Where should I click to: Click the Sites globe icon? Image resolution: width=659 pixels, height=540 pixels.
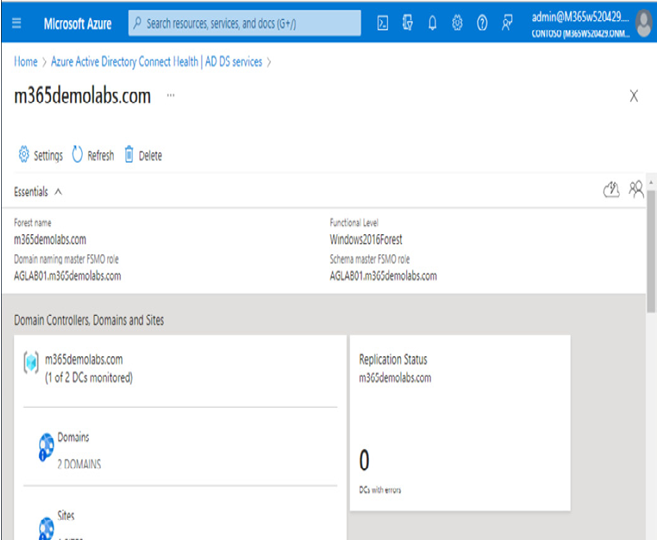click(x=46, y=528)
